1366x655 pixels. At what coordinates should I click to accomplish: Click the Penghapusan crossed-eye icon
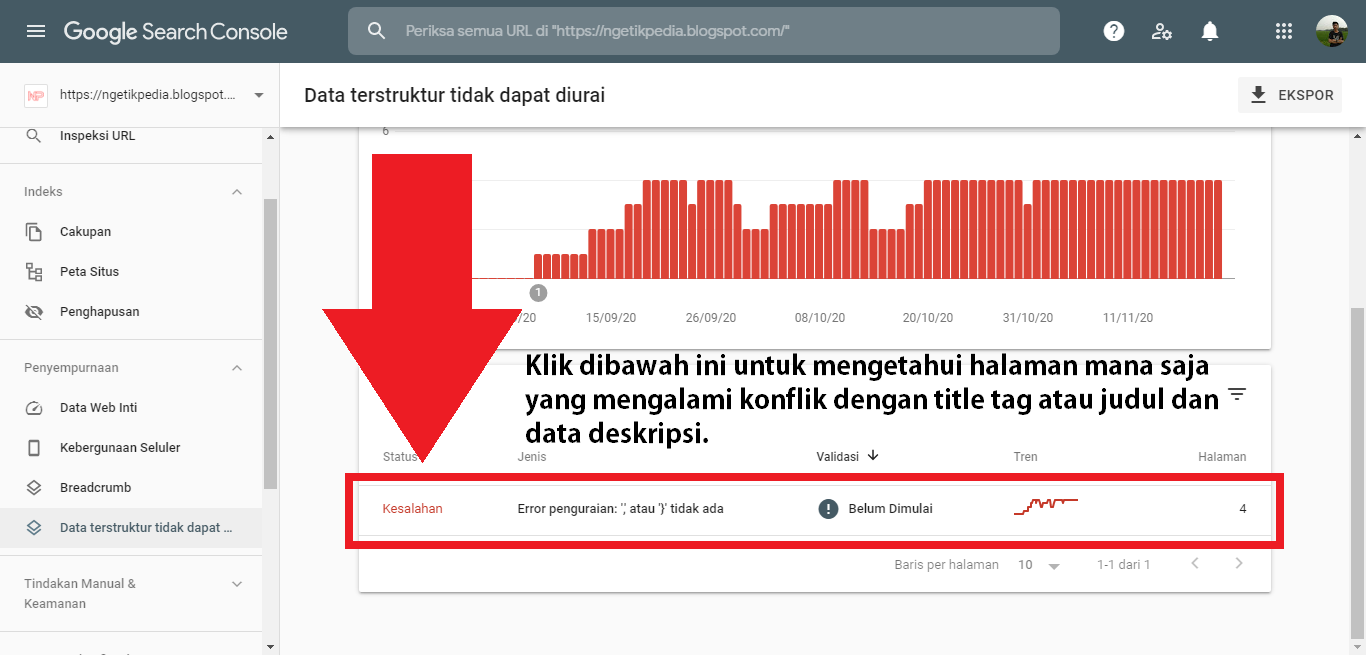[34, 312]
